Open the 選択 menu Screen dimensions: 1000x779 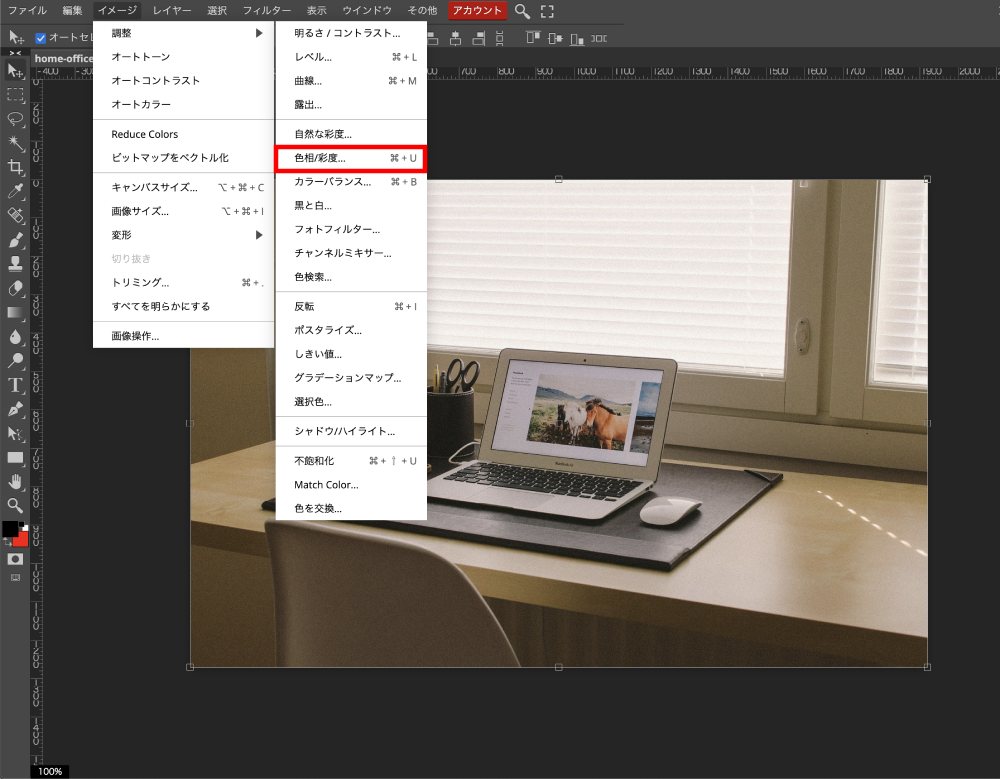pos(217,10)
